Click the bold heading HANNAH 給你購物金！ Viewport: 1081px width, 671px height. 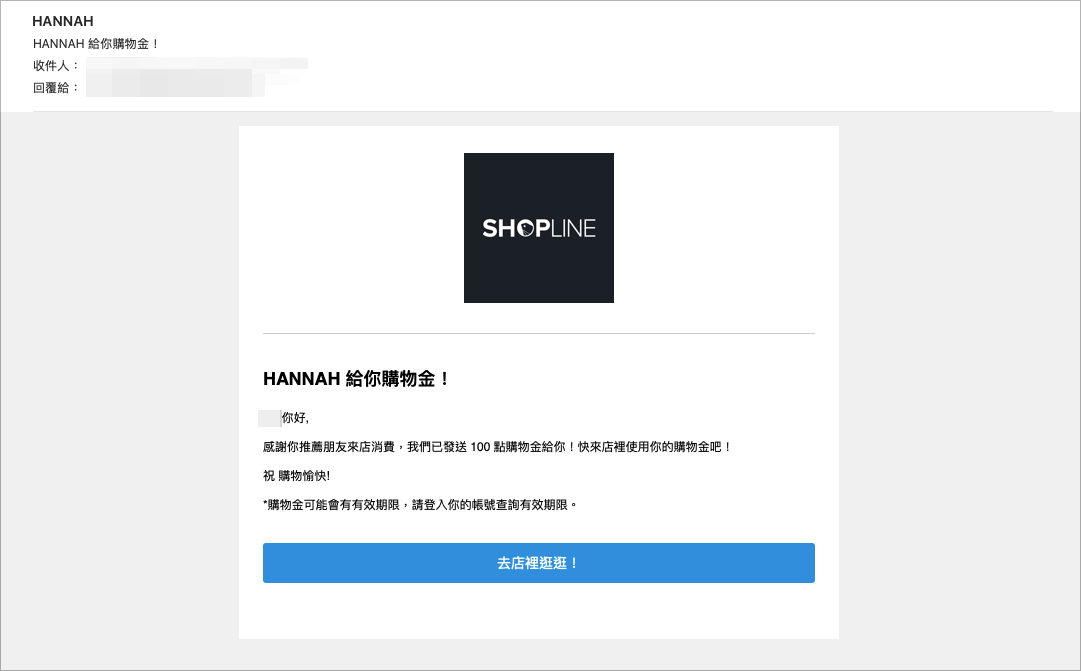pyautogui.click(x=356, y=379)
